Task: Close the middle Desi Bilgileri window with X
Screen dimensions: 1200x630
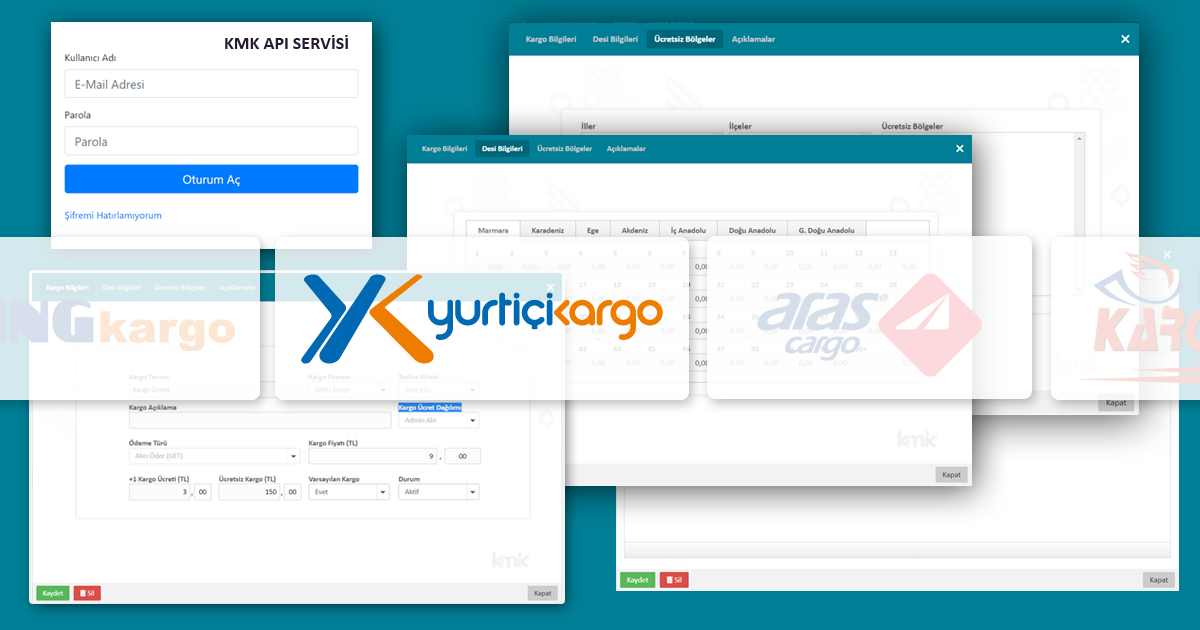Action: click(960, 149)
